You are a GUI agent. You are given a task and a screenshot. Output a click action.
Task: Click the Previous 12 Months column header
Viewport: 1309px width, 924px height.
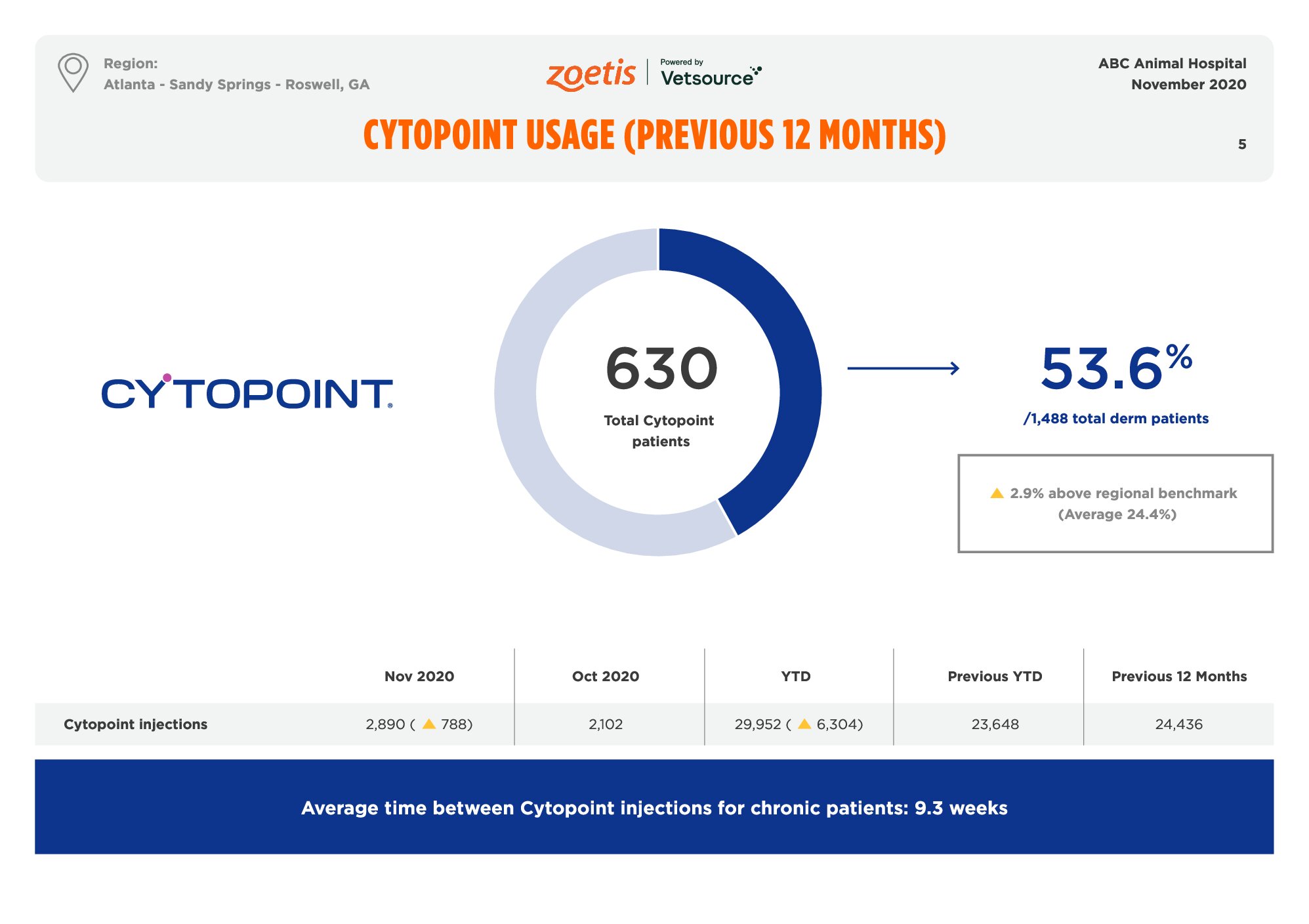click(1178, 677)
